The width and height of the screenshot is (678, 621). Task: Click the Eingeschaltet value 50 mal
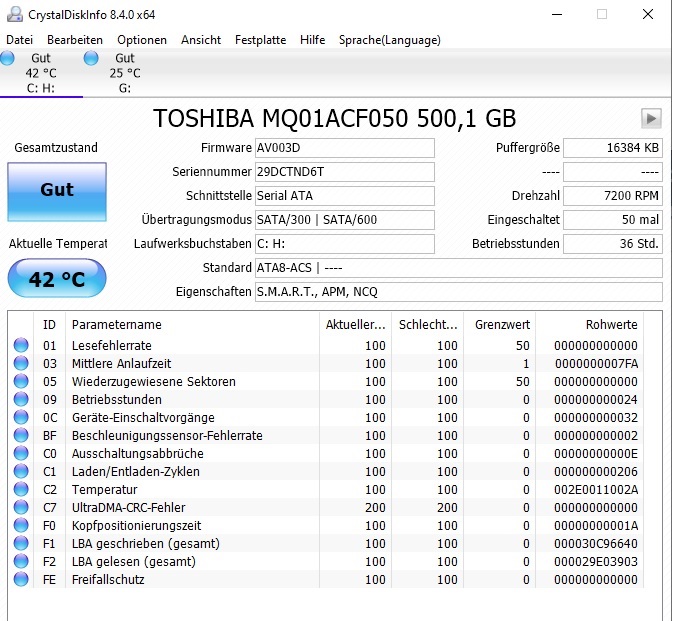tap(613, 220)
